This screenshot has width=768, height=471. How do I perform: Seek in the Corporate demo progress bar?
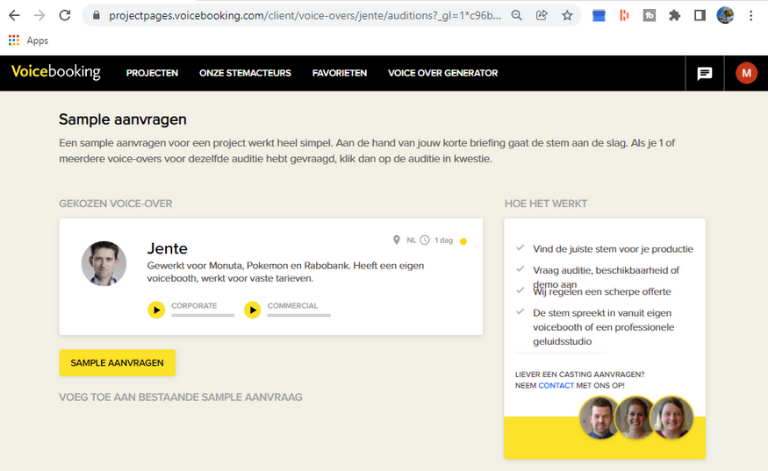tap(203, 316)
